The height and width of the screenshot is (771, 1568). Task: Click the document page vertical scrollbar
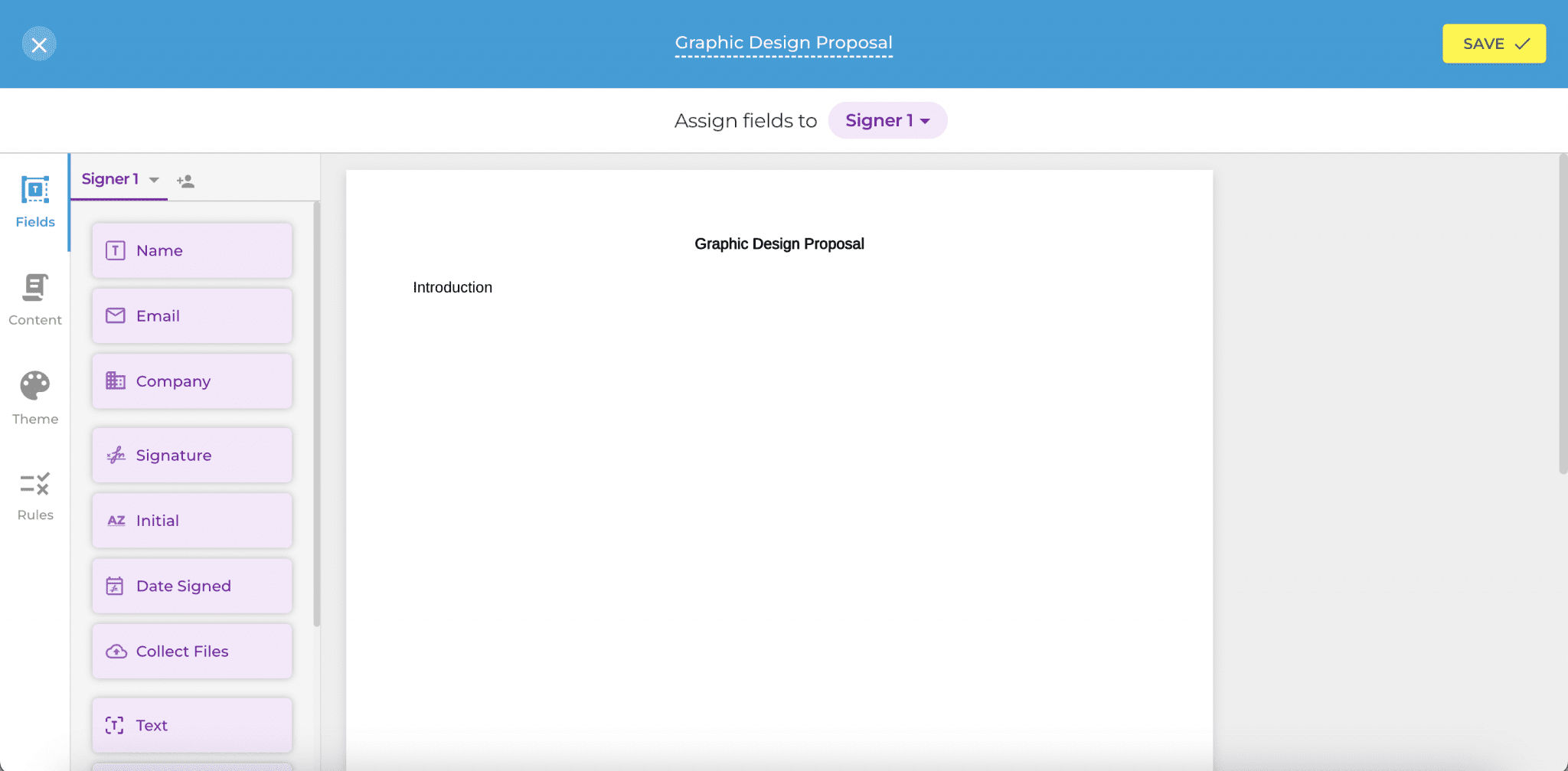click(1563, 314)
